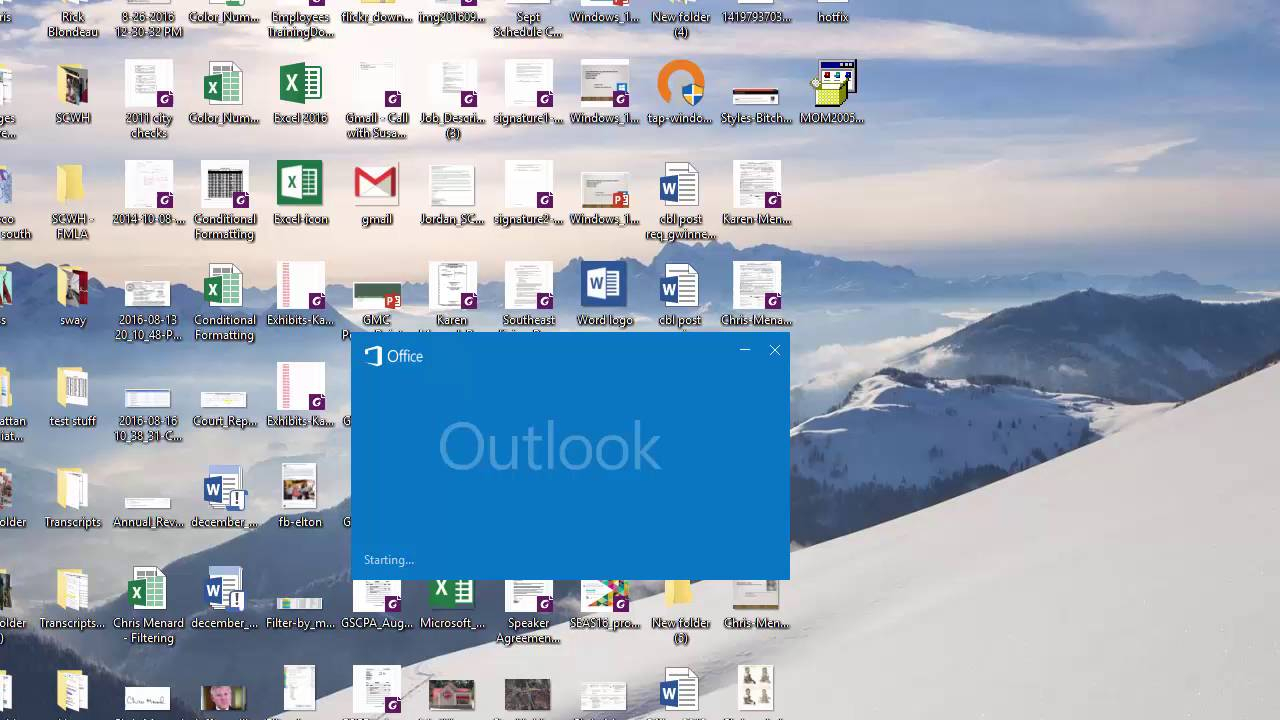1280x720 pixels.
Task: Click the Employees TrainingDo... label
Action: coord(300,24)
